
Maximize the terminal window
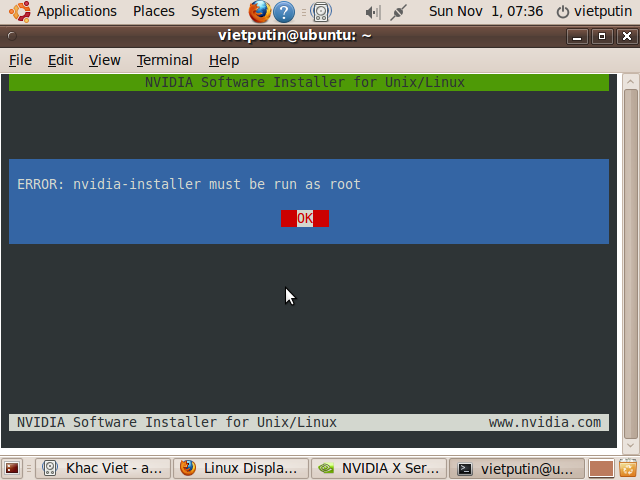602,37
